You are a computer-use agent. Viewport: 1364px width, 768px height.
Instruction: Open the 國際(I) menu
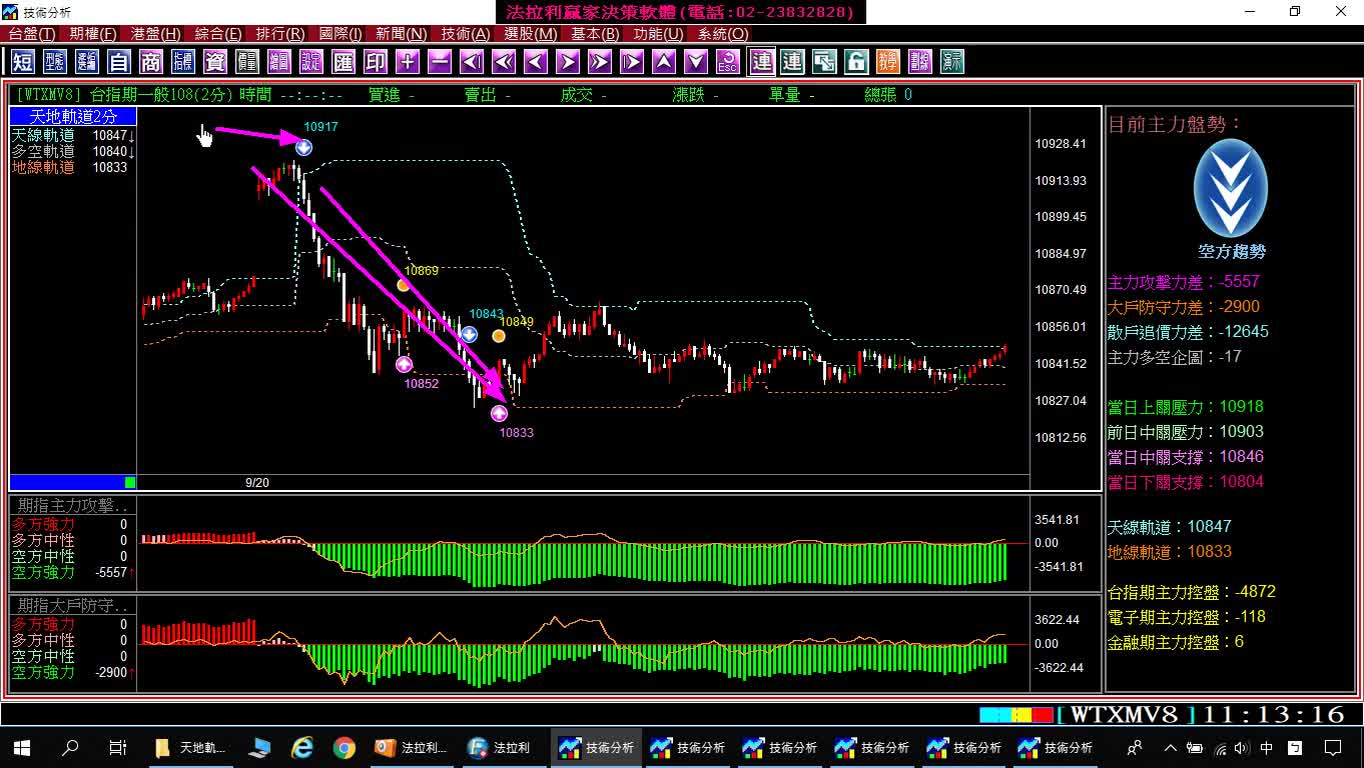[341, 34]
